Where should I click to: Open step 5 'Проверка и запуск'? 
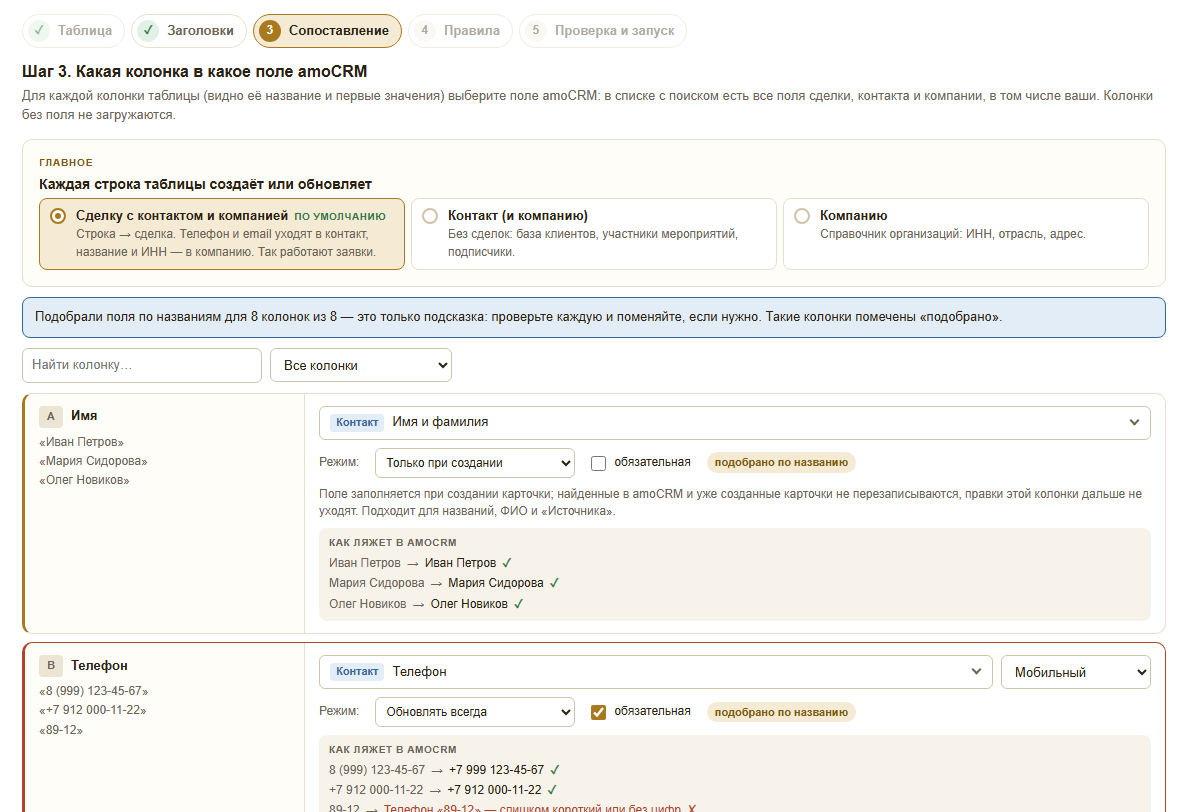pyautogui.click(x=603, y=31)
